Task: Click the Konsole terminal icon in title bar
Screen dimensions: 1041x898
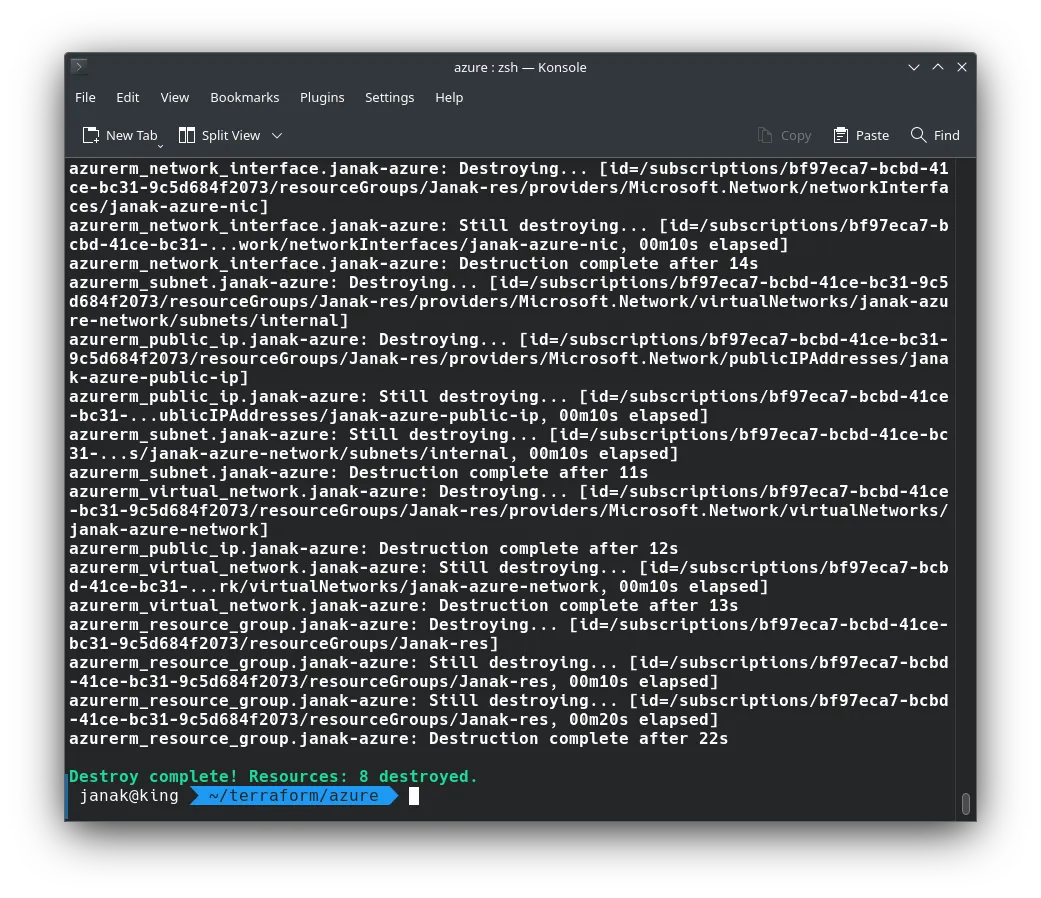Action: coord(79,67)
